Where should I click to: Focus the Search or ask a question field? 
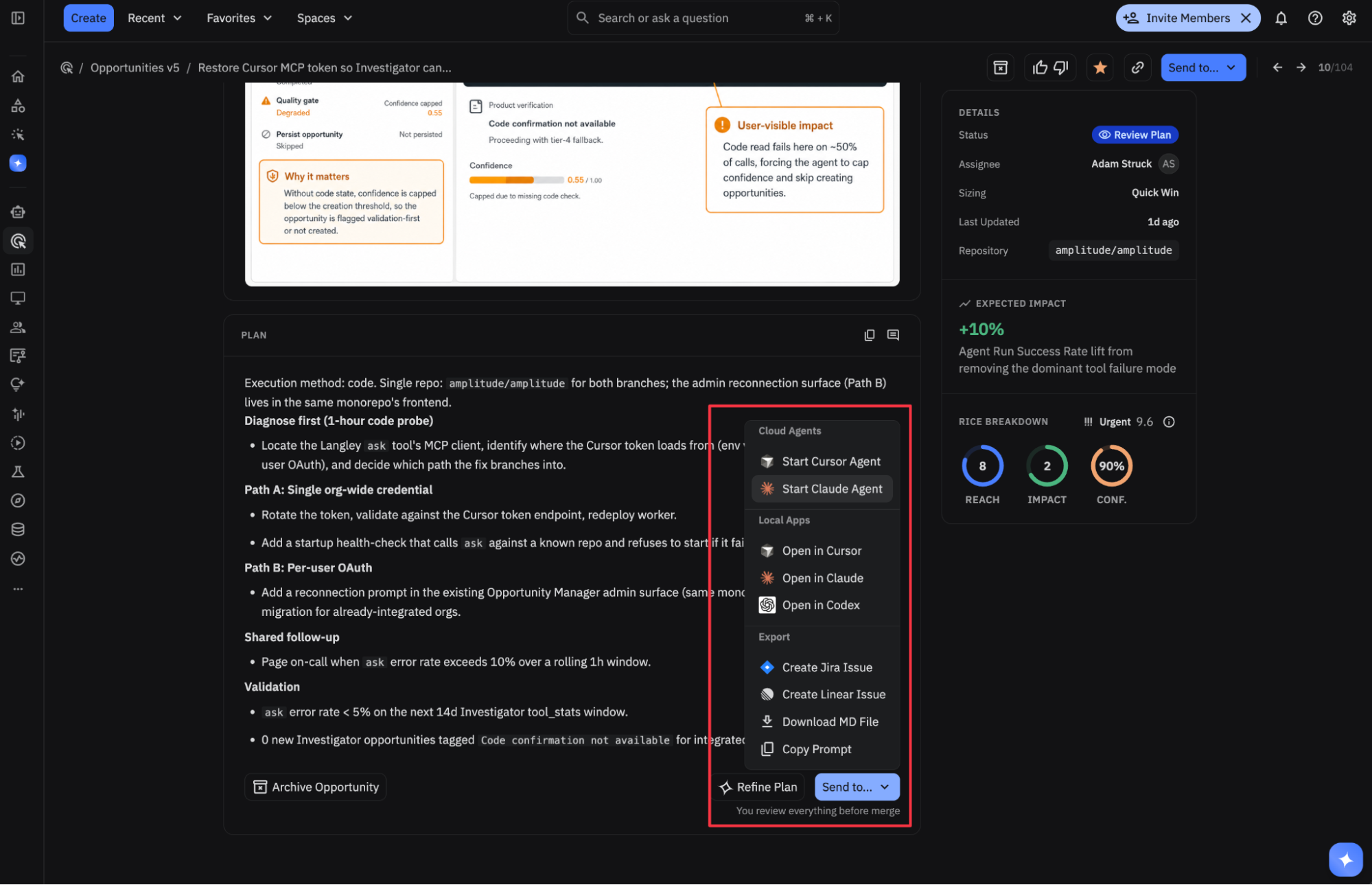pyautogui.click(x=703, y=18)
